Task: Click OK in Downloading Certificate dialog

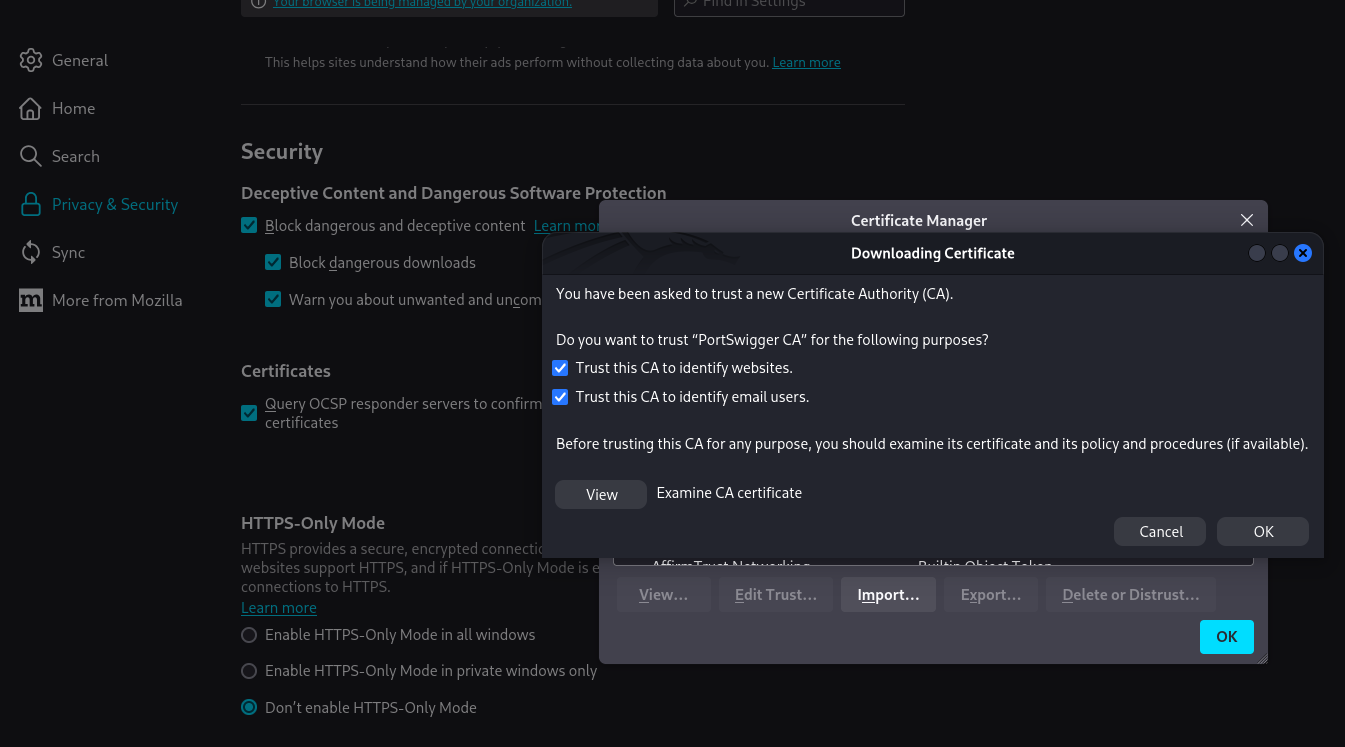Action: click(1263, 531)
